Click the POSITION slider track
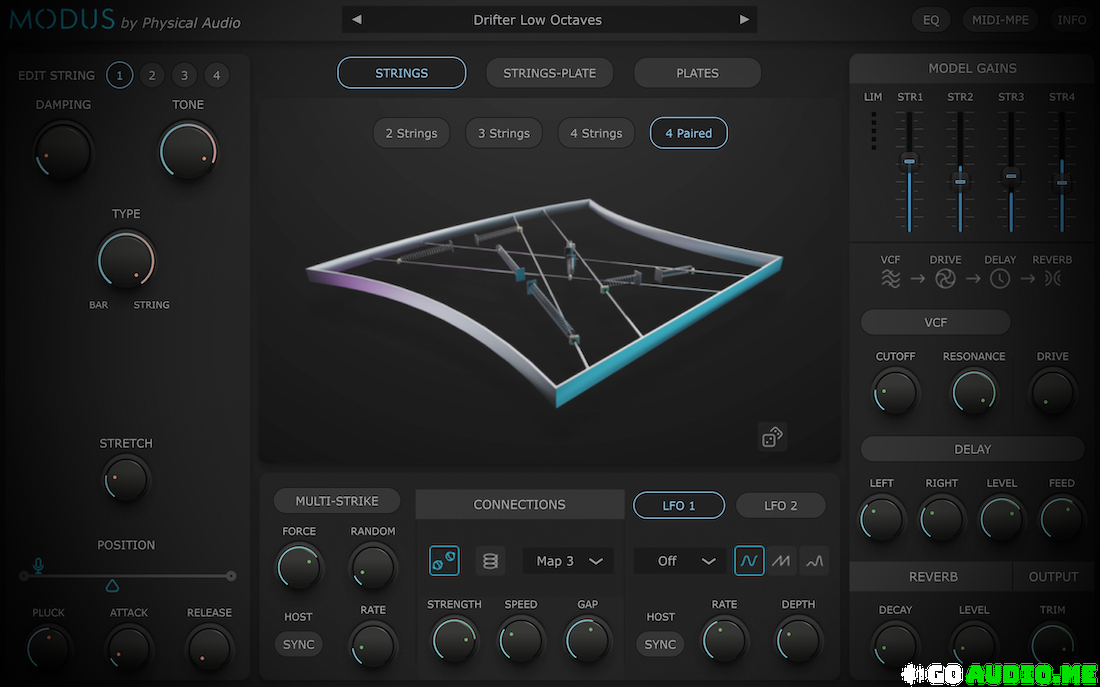1100x687 pixels. [x=127, y=576]
